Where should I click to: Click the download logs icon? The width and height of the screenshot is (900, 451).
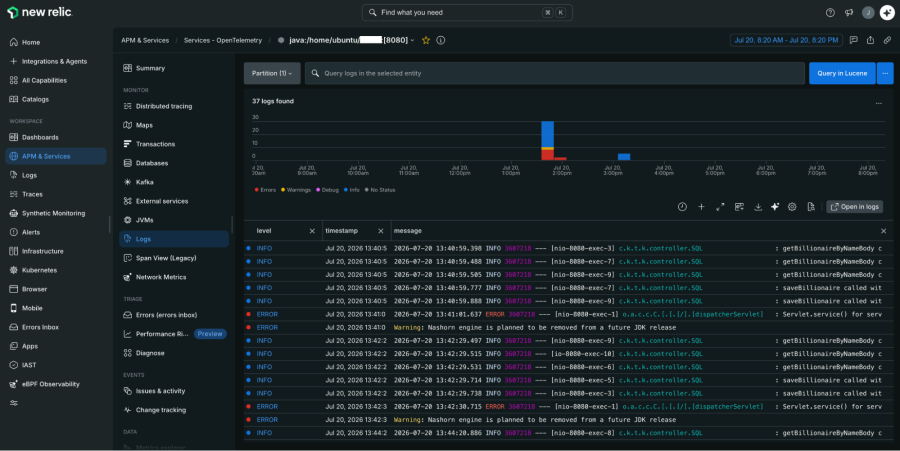[758, 207]
